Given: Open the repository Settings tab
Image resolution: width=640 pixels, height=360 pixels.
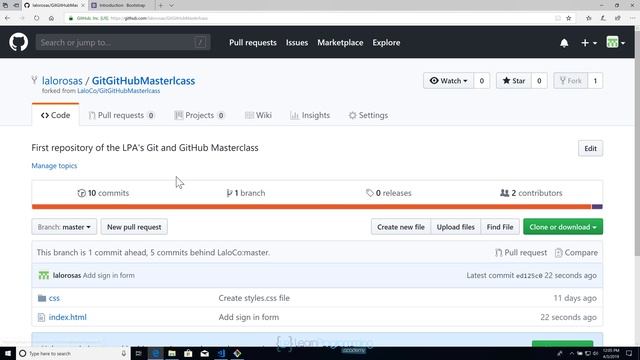Looking at the screenshot, I should tap(368, 115).
